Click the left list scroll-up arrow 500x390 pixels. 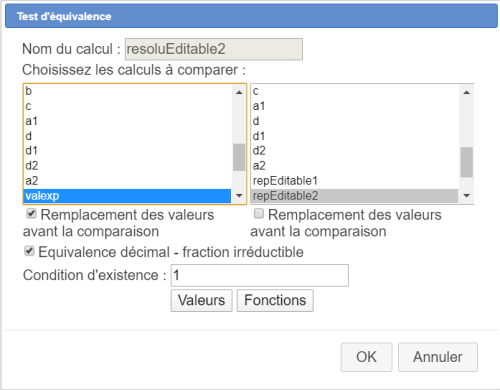239,92
